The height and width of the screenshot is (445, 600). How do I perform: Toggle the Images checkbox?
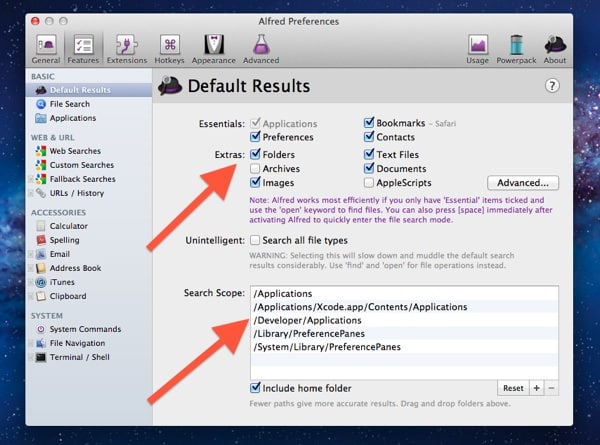pos(255,182)
